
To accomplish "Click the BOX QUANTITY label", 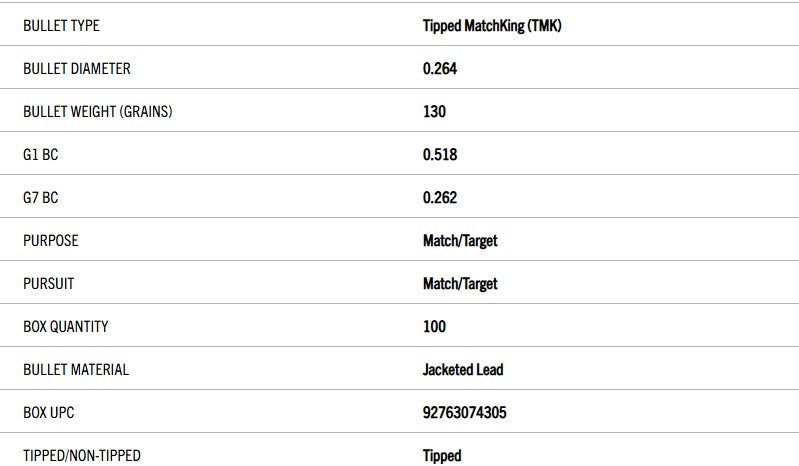I will 66,327.
